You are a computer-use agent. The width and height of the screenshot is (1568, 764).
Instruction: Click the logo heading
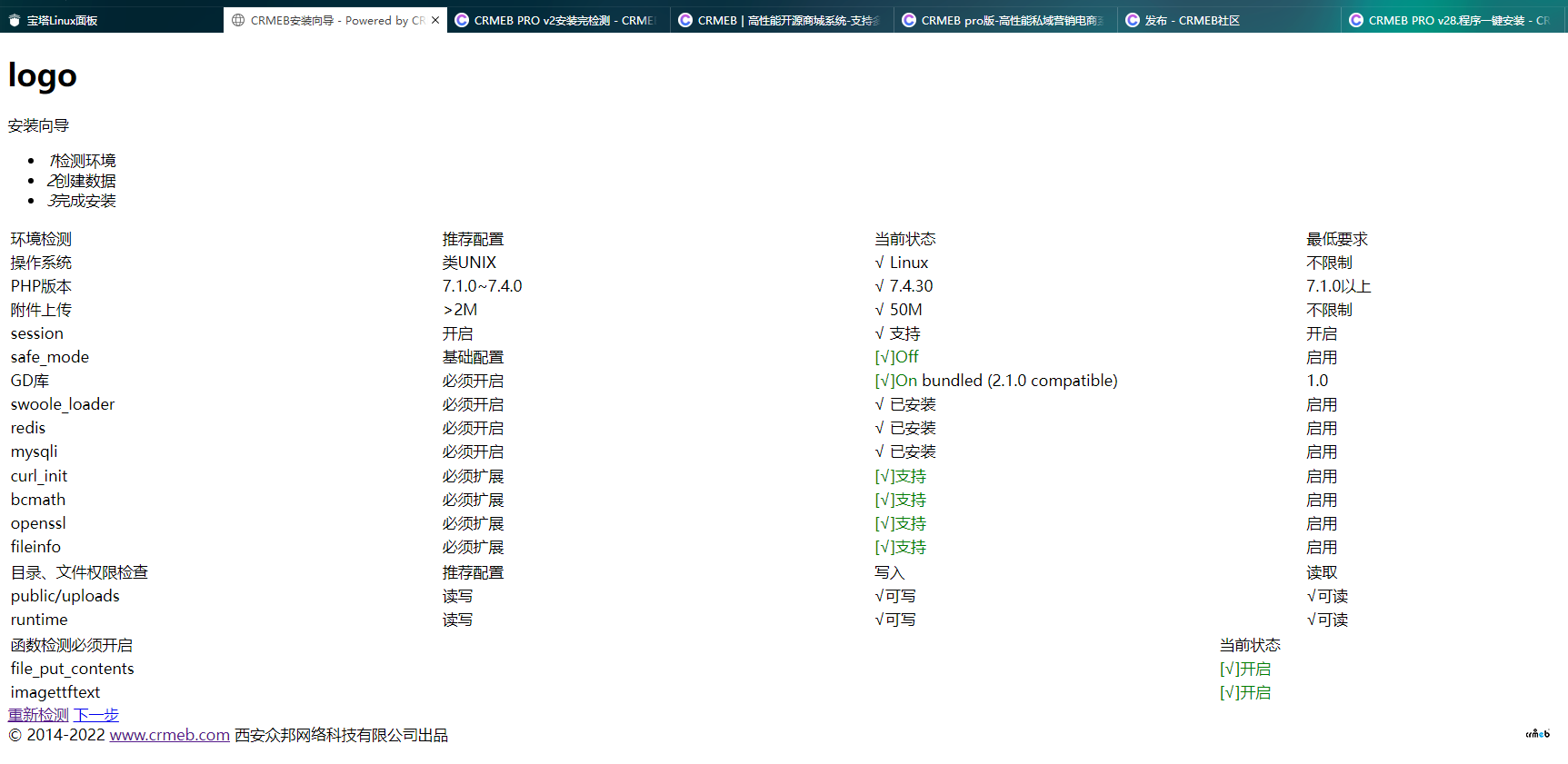click(43, 75)
